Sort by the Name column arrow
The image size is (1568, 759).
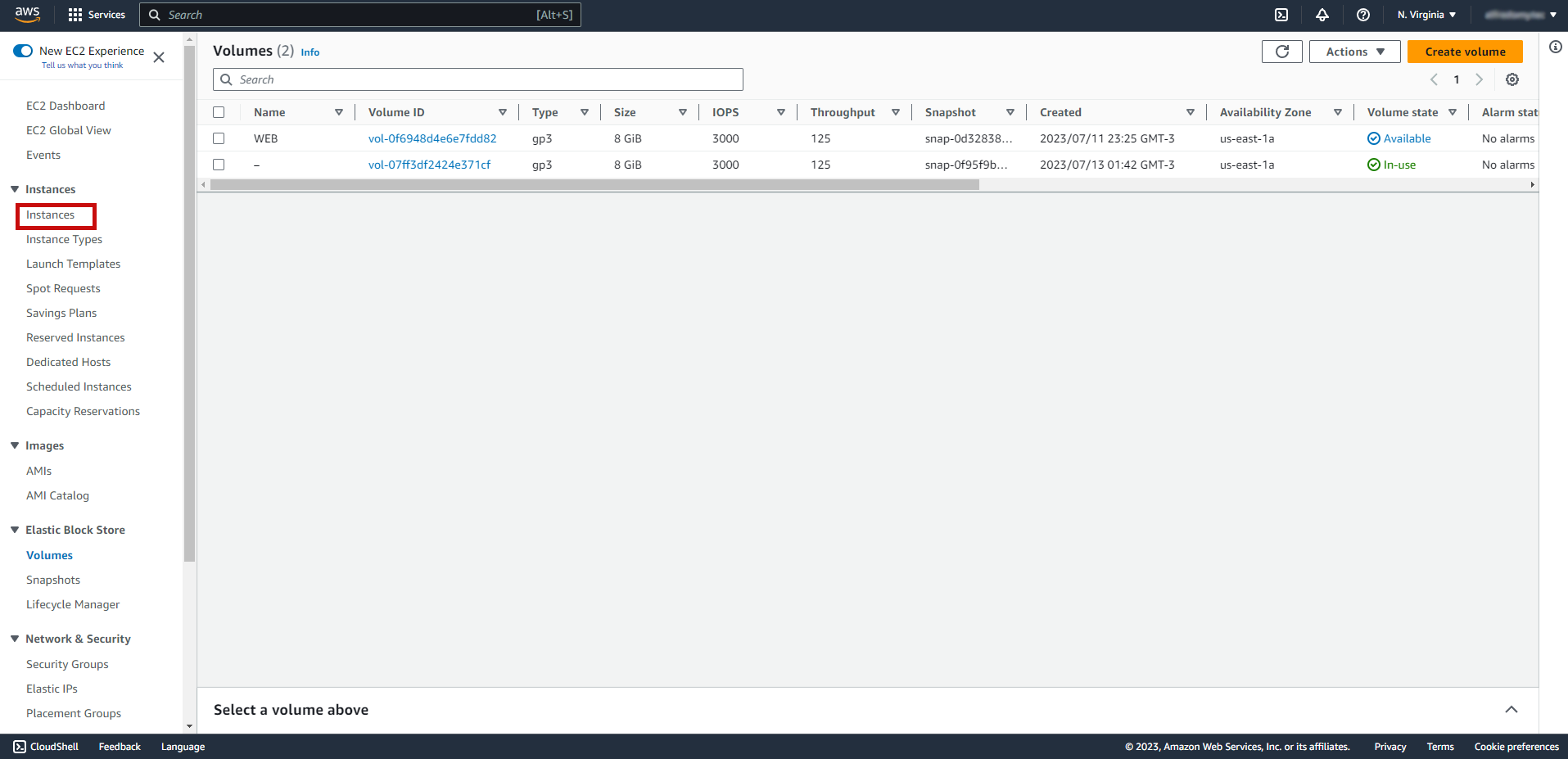[x=339, y=112]
